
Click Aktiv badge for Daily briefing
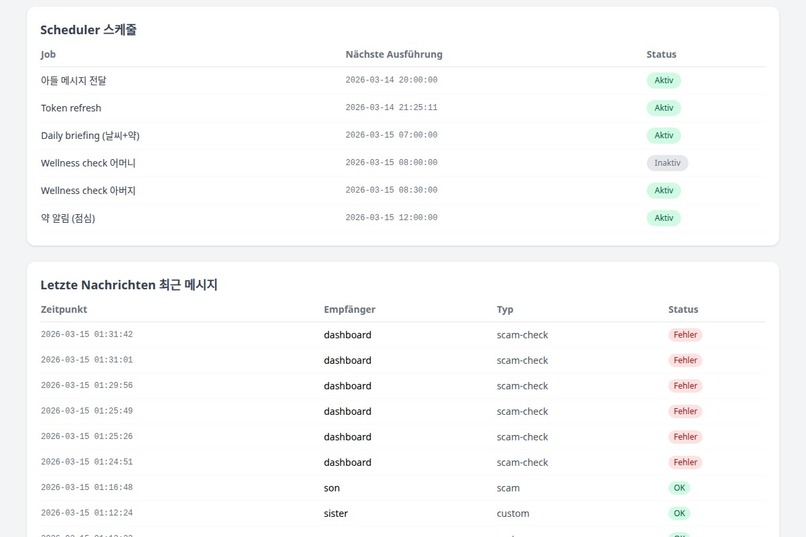(x=664, y=136)
